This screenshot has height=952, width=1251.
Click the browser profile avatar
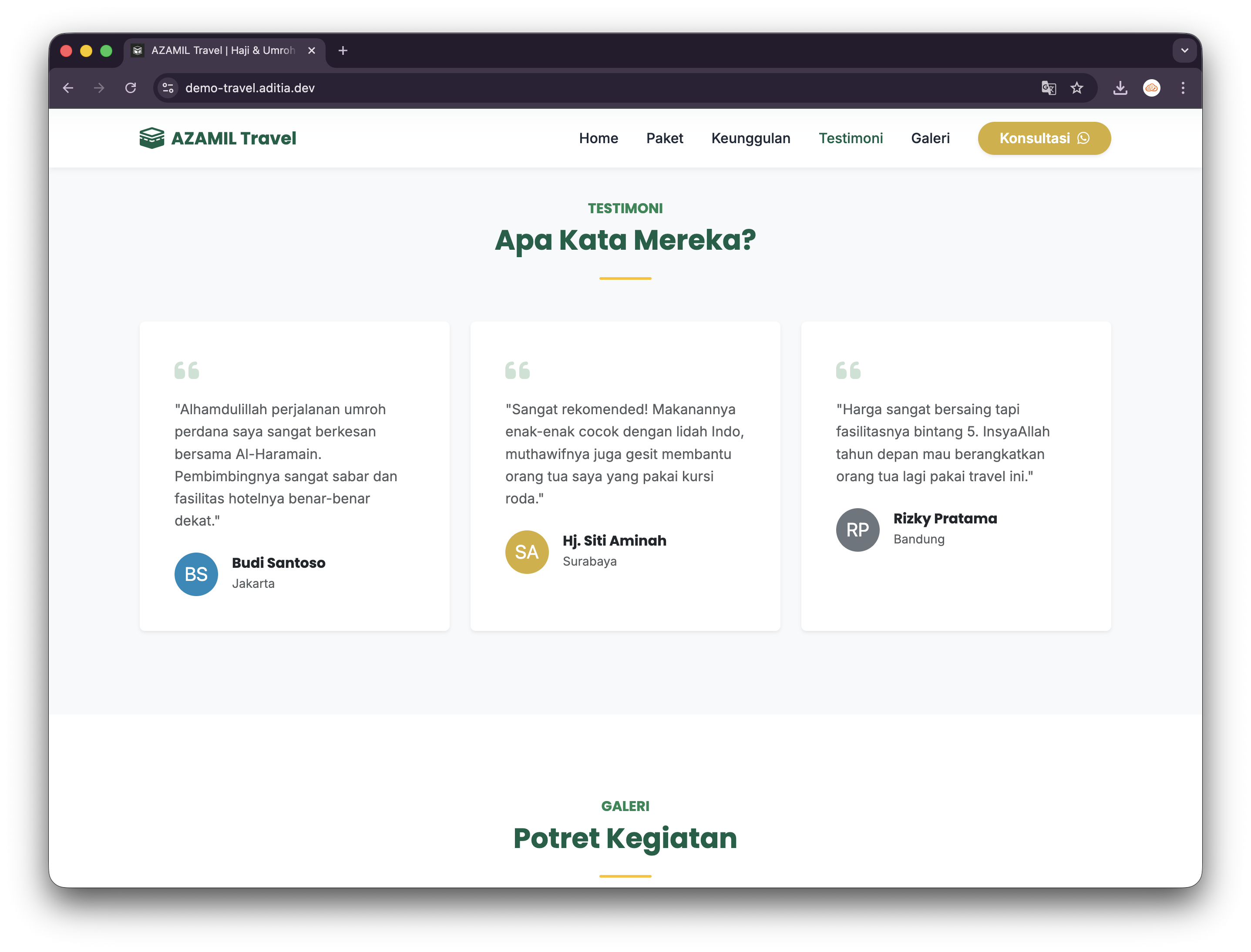(1151, 88)
